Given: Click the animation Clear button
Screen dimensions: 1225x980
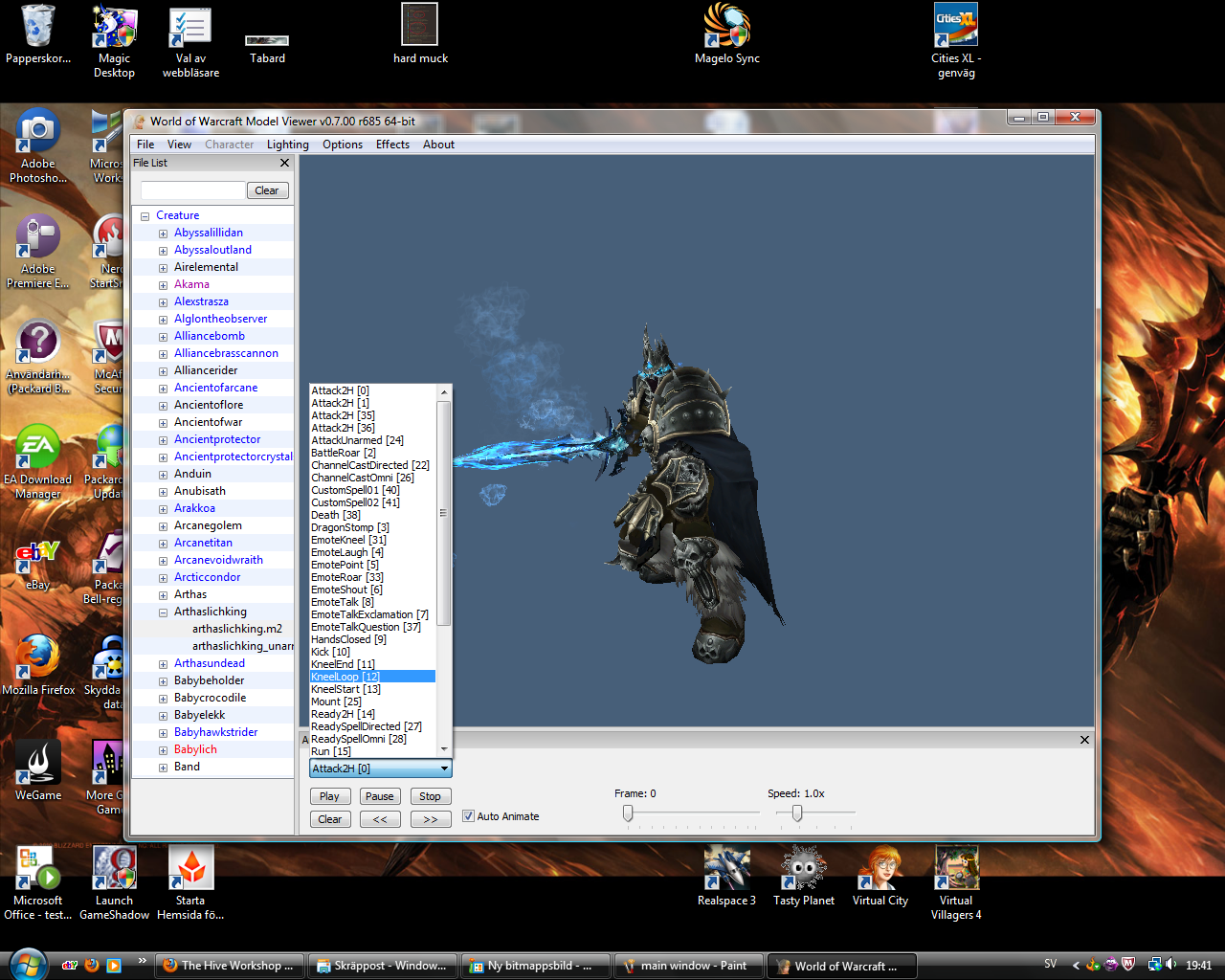Looking at the screenshot, I should 329,819.
